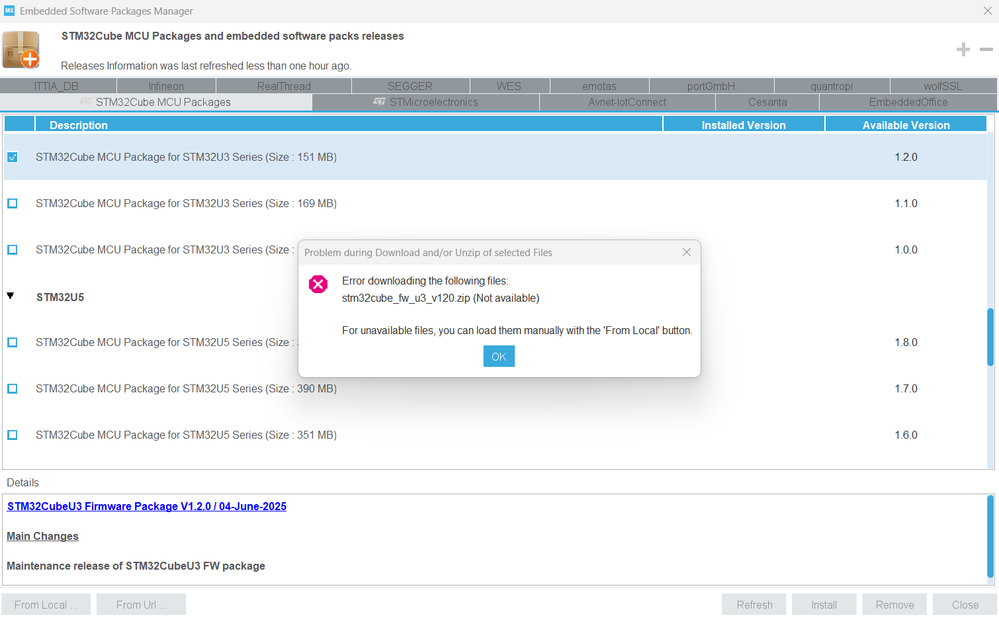The width and height of the screenshot is (999, 618).
Task: Check STM32U5 package 351 MB checkbox
Action: (12, 435)
